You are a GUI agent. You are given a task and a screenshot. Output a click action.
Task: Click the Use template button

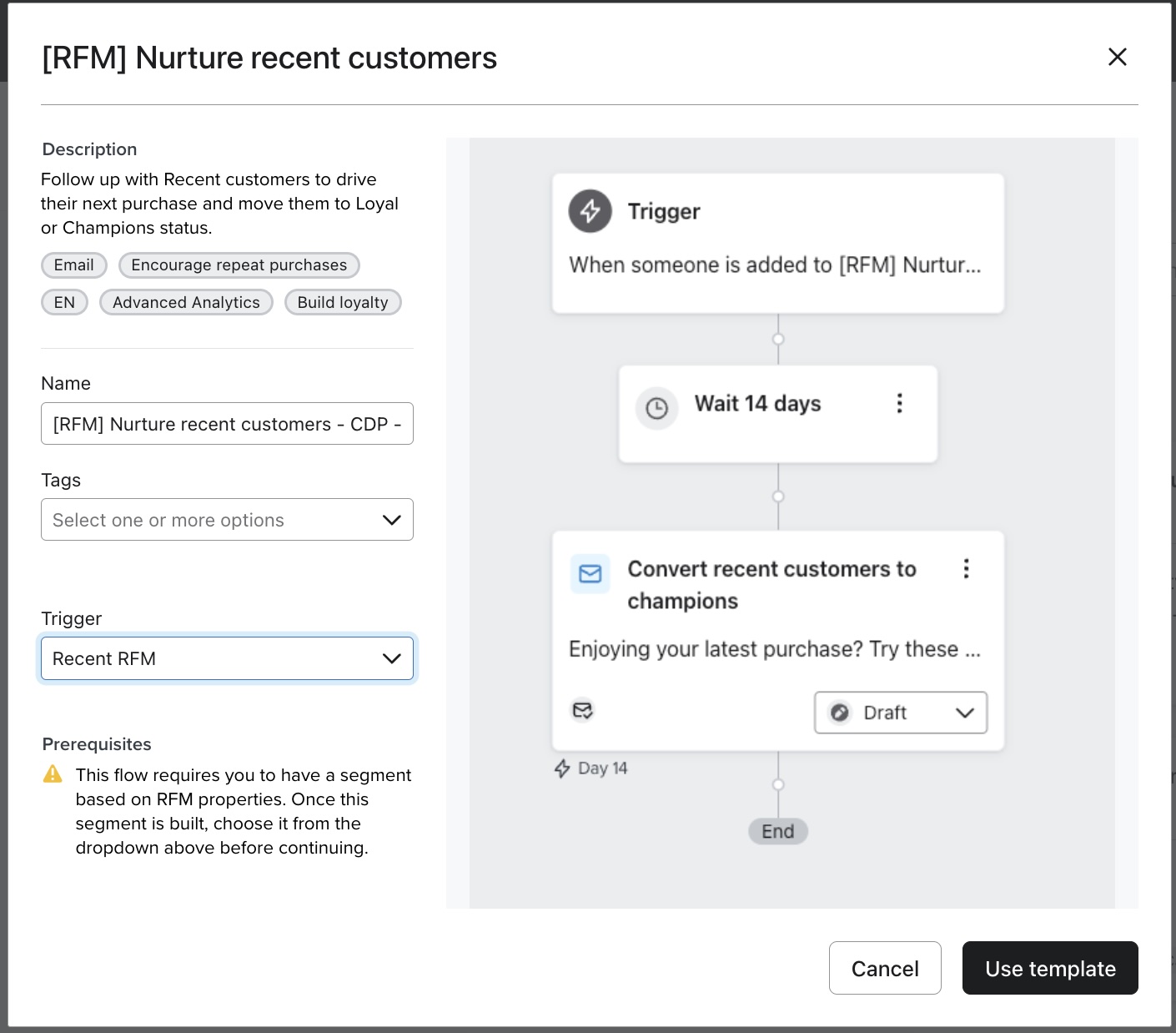(x=1049, y=968)
